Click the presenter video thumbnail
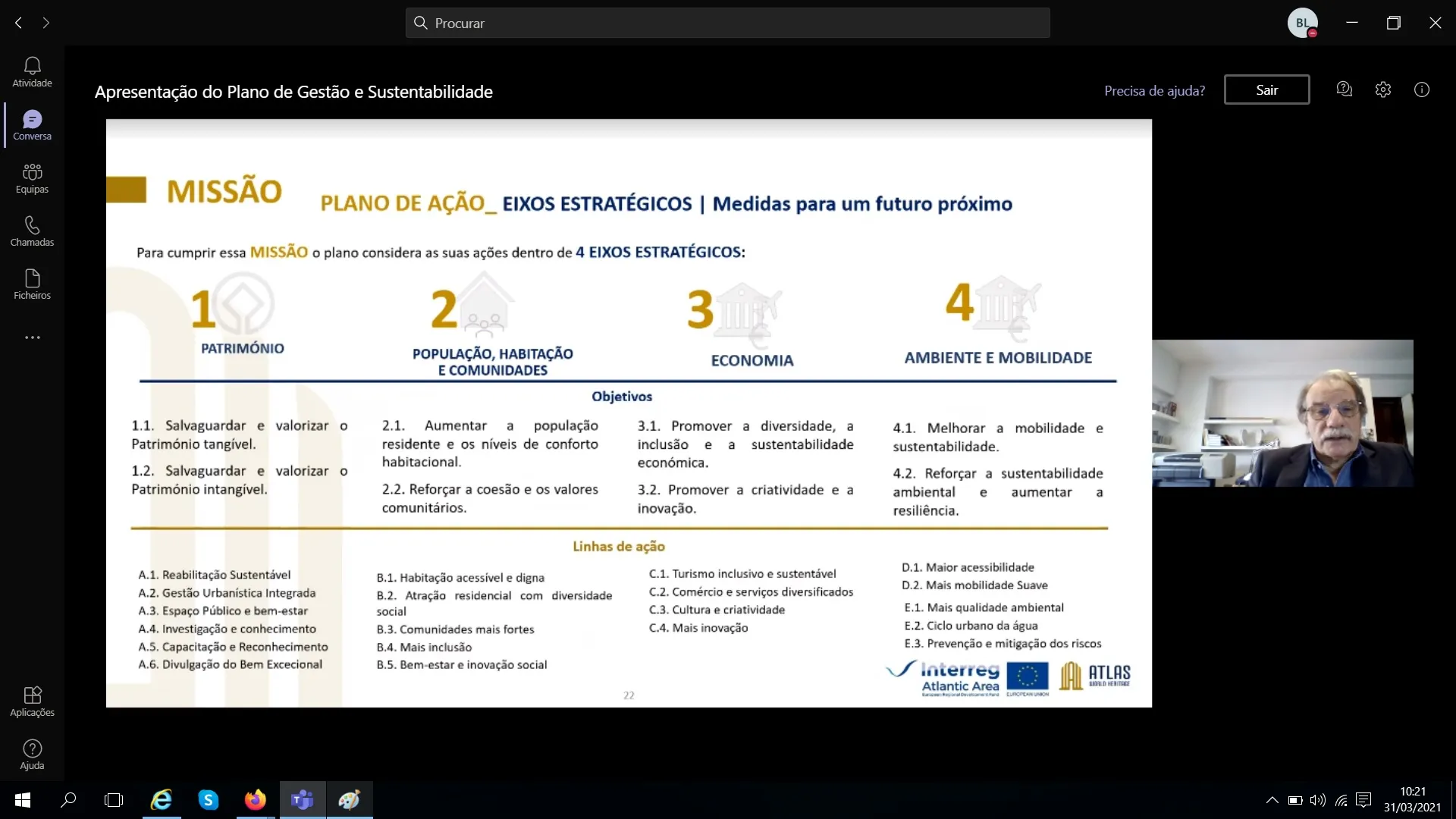 point(1282,413)
